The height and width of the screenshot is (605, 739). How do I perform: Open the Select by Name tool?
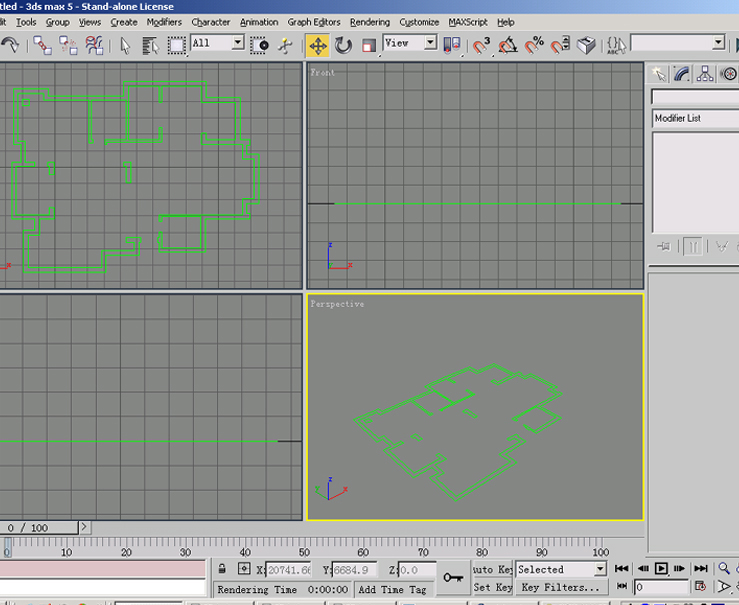(x=151, y=45)
